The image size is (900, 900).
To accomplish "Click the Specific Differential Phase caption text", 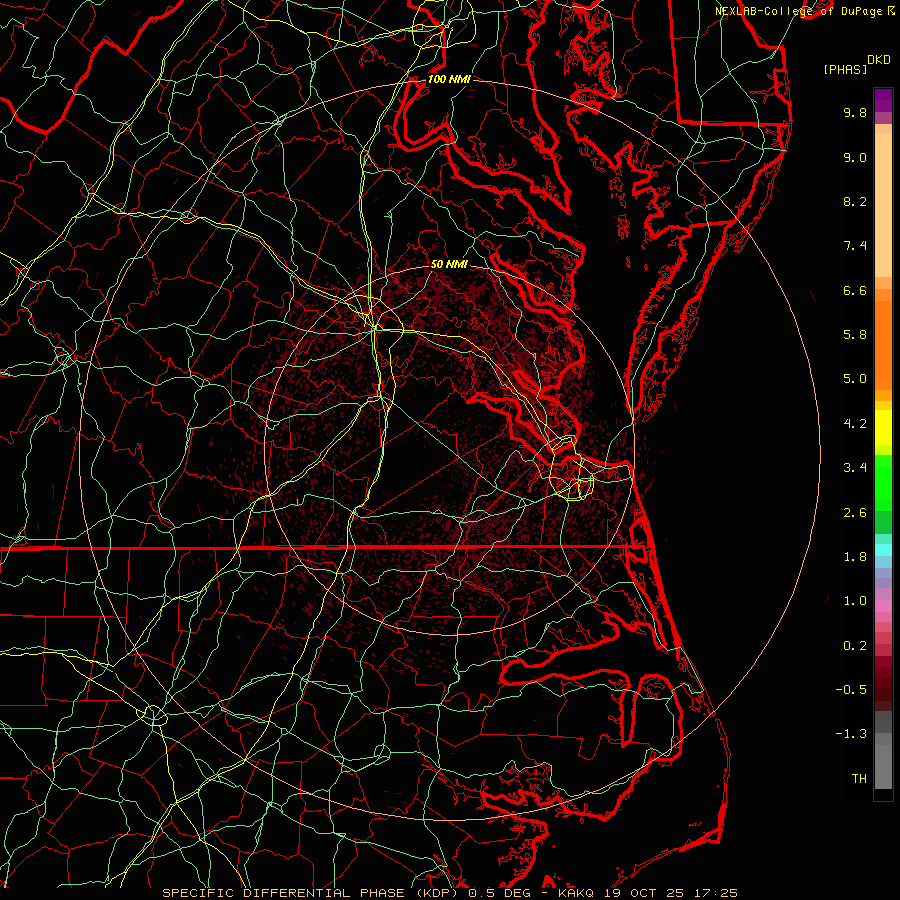I will pos(313,893).
